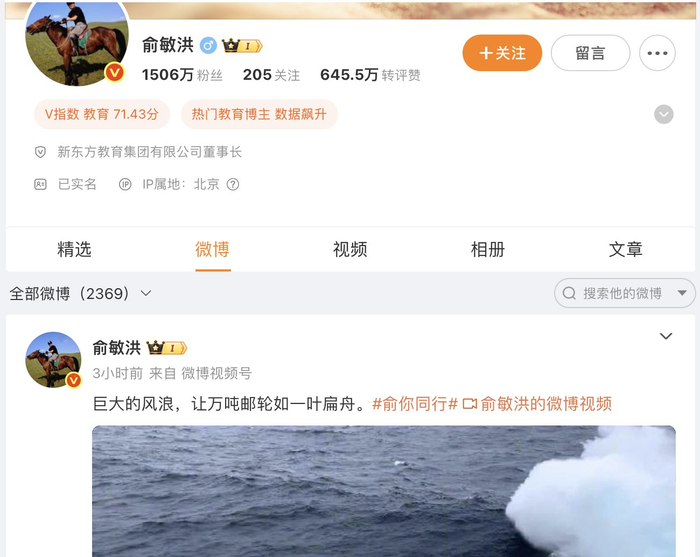This screenshot has width=700, height=557.
Task: Open the search box dropdown triangle
Action: (x=682, y=293)
